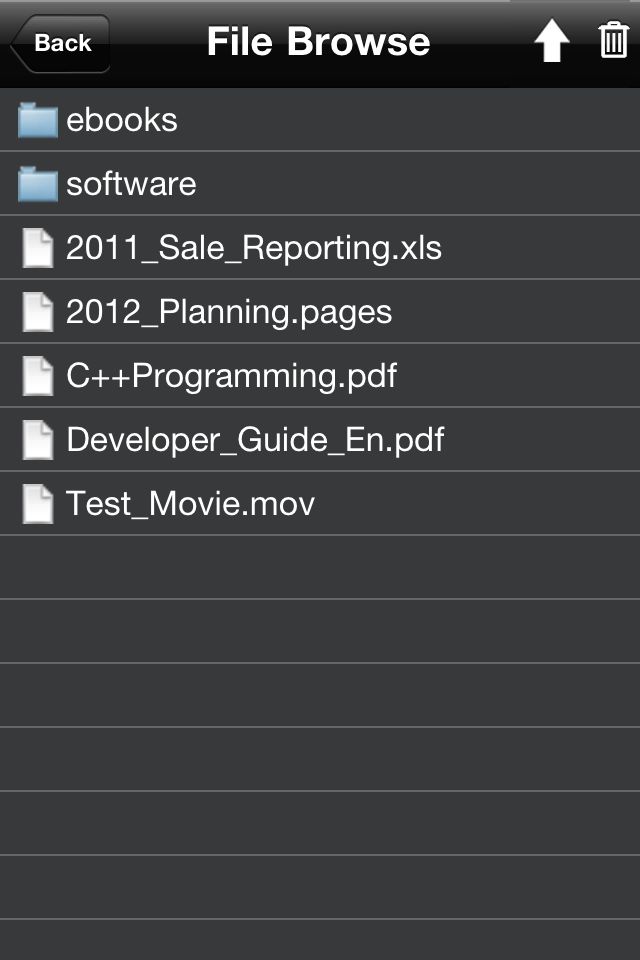
Task: Open the ebooks folder
Action: tap(320, 119)
